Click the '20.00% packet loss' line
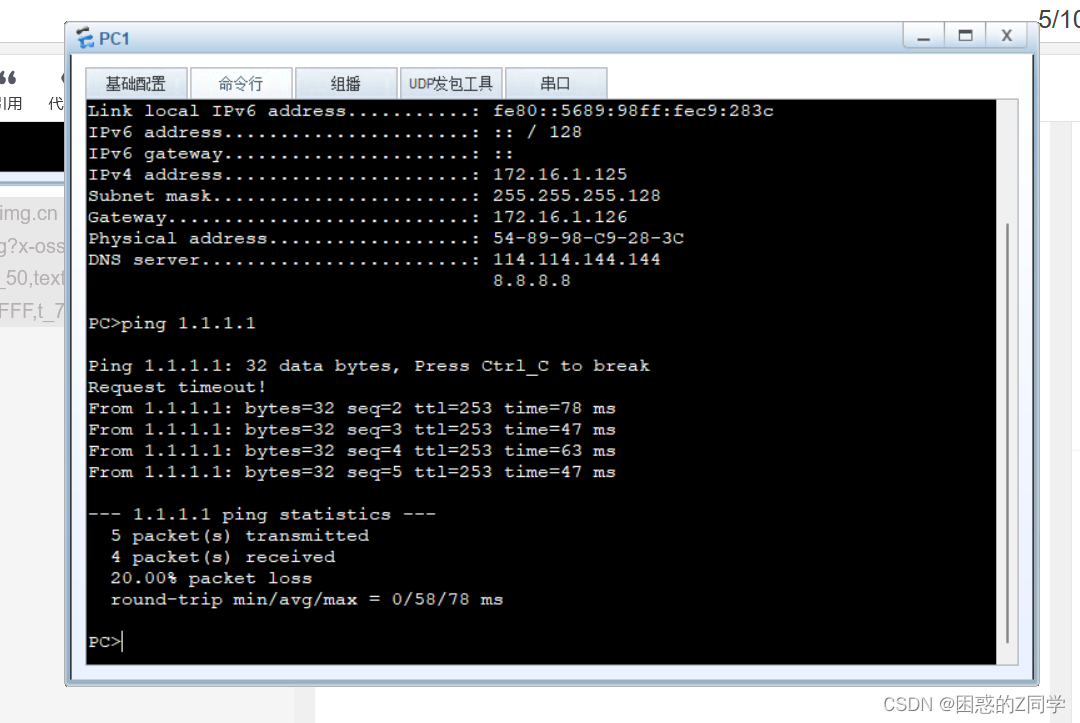This screenshot has height=723, width=1080. (x=211, y=578)
